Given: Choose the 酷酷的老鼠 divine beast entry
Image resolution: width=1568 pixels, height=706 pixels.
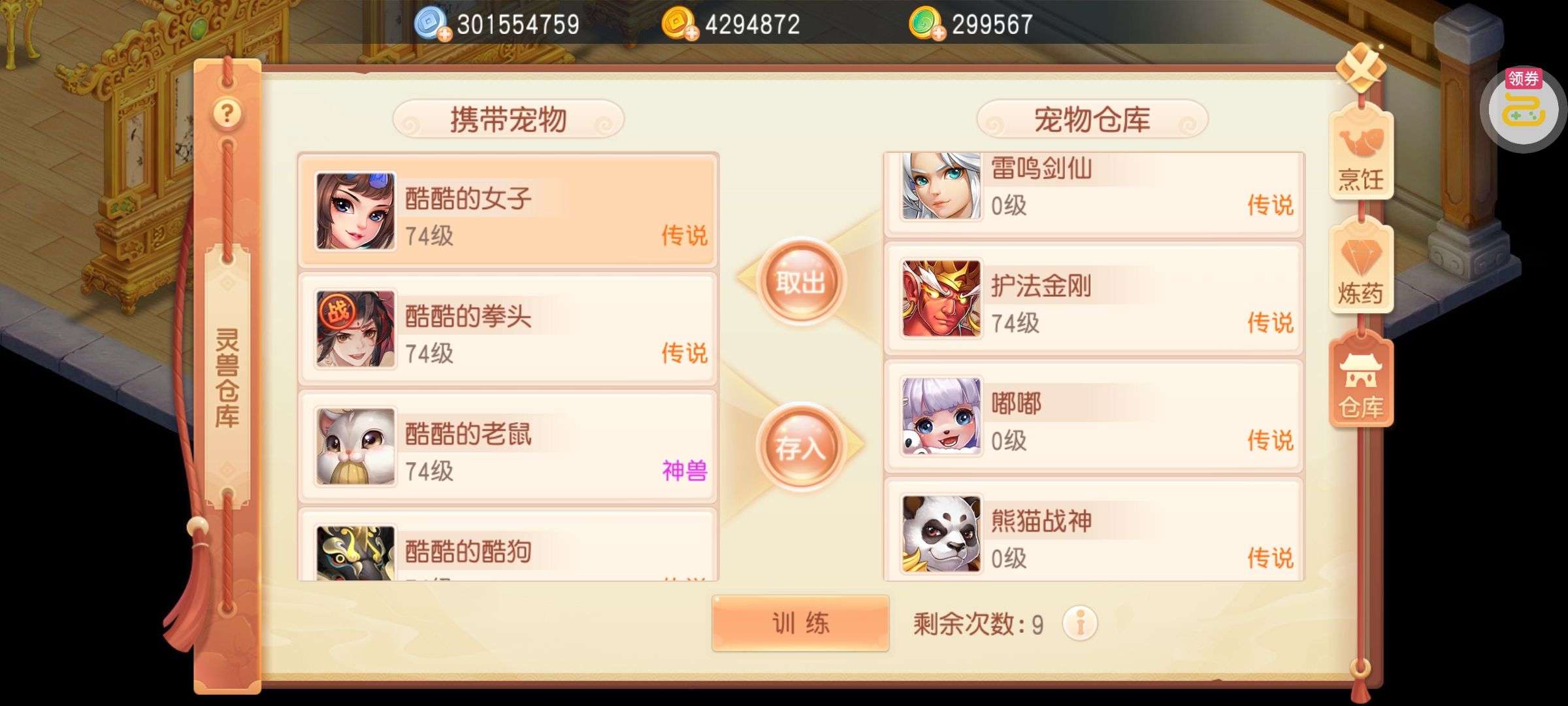Looking at the screenshot, I should coord(508,447).
